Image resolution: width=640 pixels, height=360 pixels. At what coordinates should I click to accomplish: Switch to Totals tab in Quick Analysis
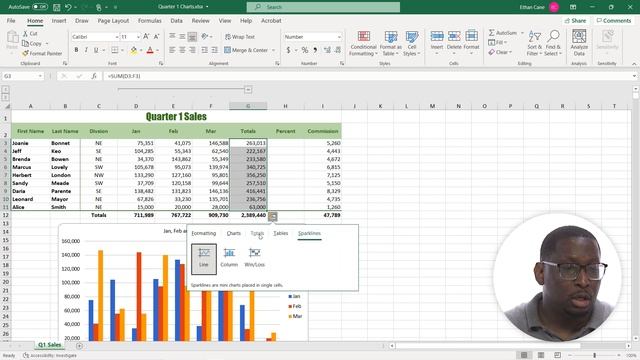pos(257,233)
